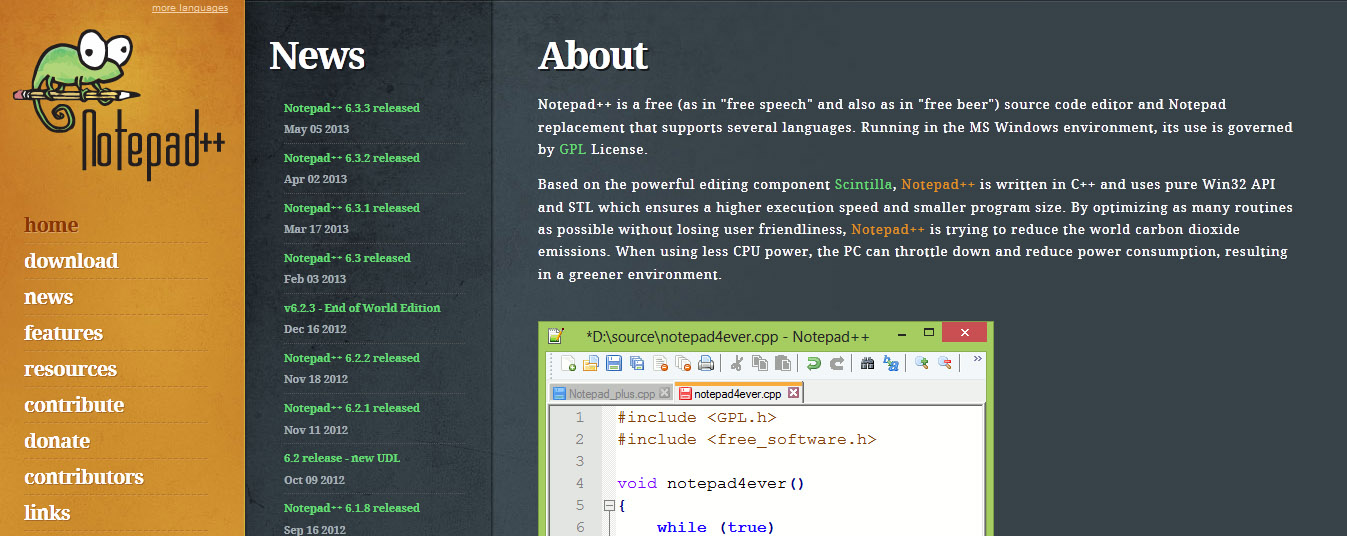Expand the toolbar overflow chevron
1347x536 pixels.
click(x=977, y=359)
